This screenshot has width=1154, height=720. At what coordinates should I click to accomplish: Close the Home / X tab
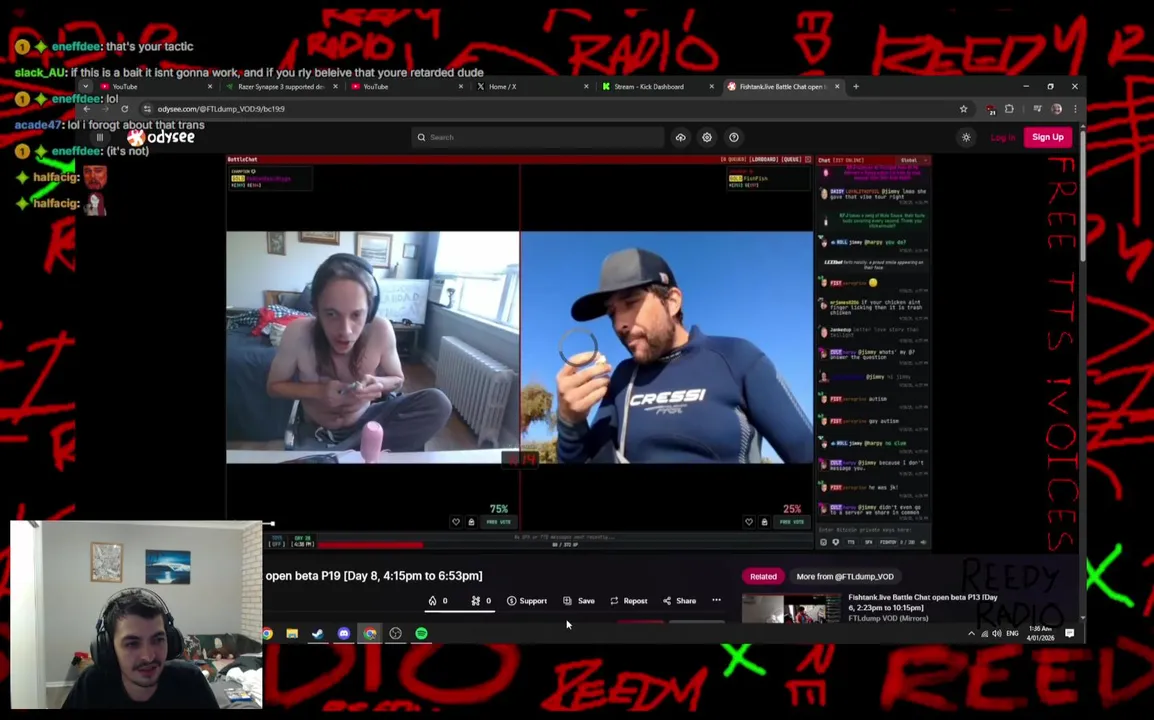click(x=586, y=87)
